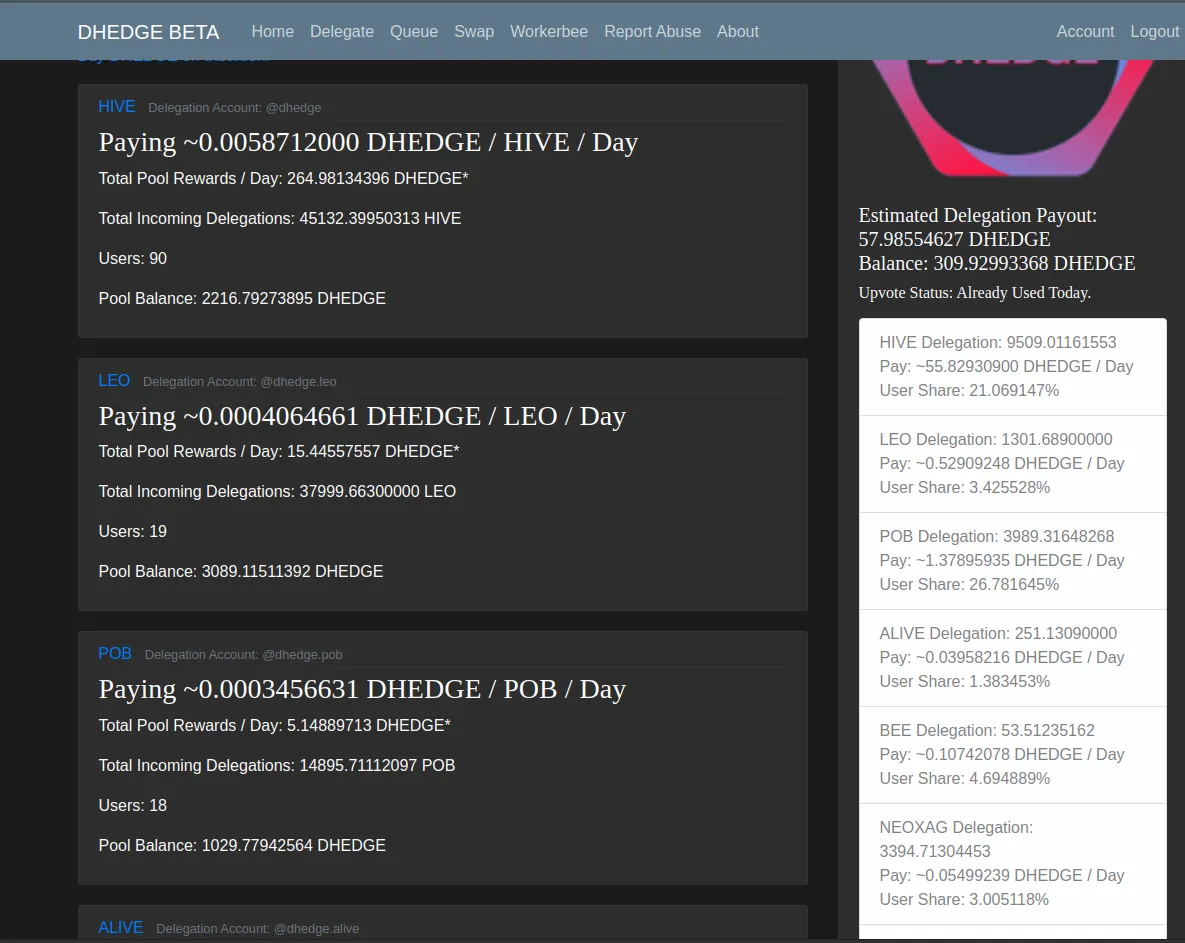Click 'Pay: ~55.82930900 DHEDGE / Day'
This screenshot has height=943, width=1185.
[x=1007, y=366]
